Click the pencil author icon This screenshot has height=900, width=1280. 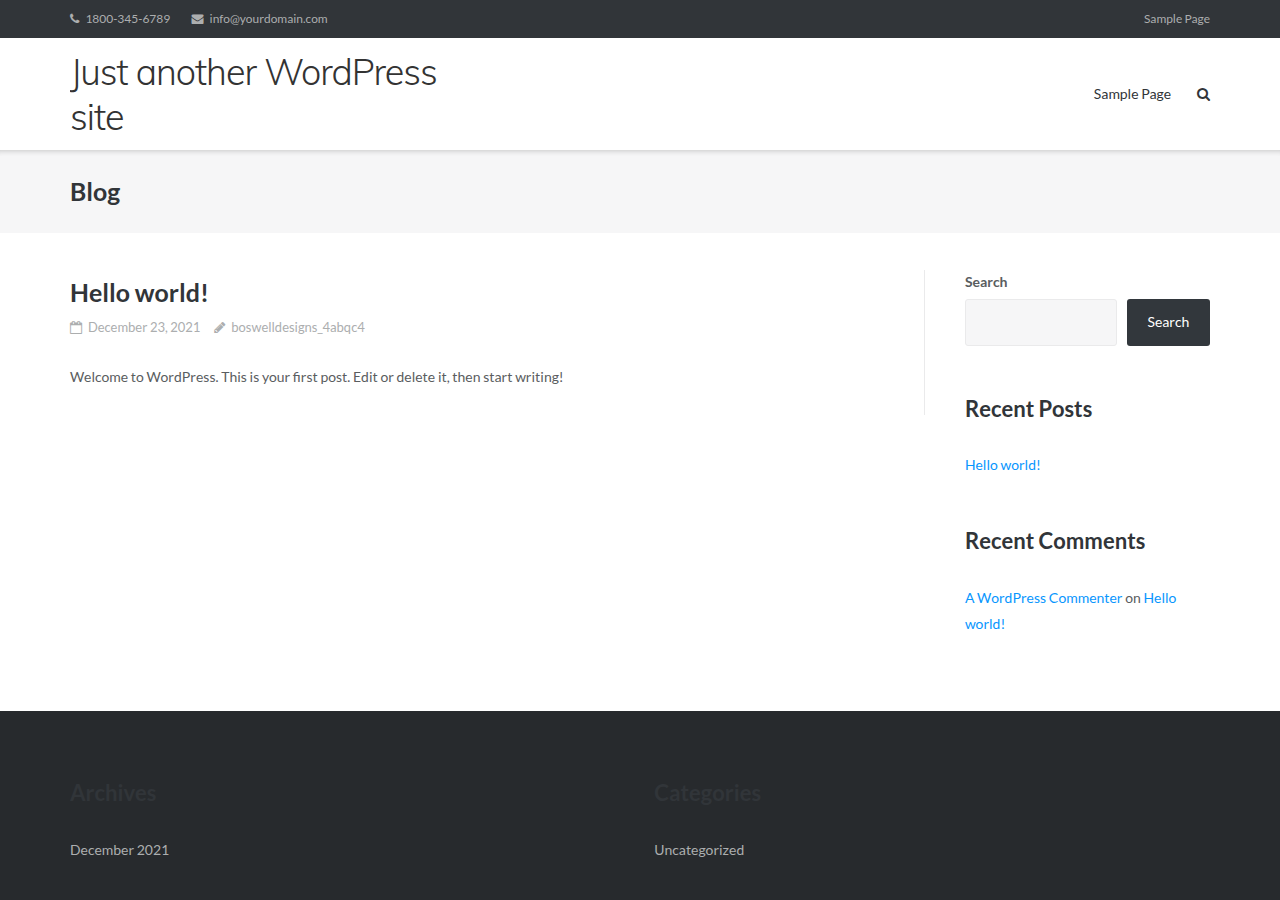pos(220,327)
